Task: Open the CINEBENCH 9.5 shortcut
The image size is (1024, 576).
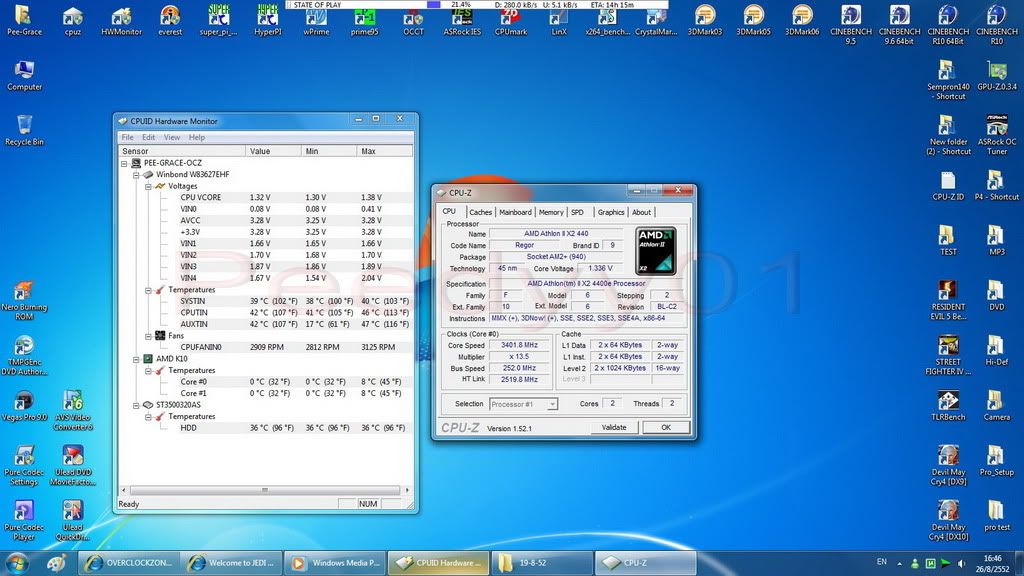Action: pyautogui.click(x=850, y=25)
